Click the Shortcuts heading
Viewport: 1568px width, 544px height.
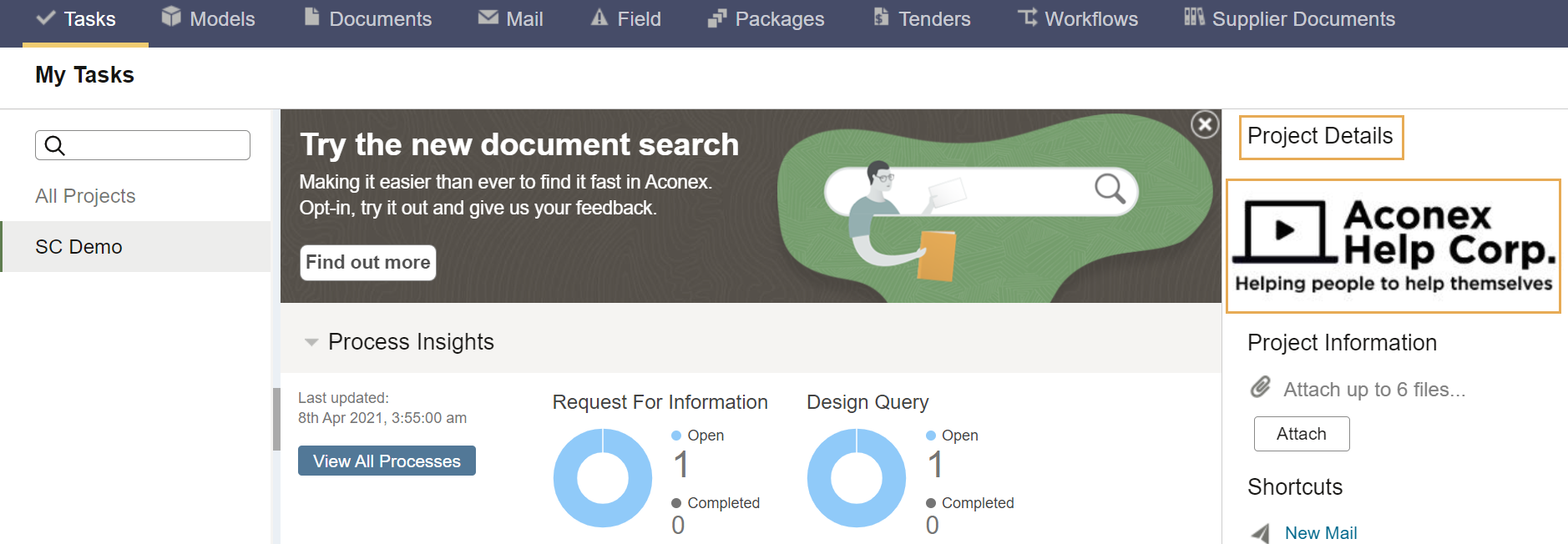coord(1295,487)
